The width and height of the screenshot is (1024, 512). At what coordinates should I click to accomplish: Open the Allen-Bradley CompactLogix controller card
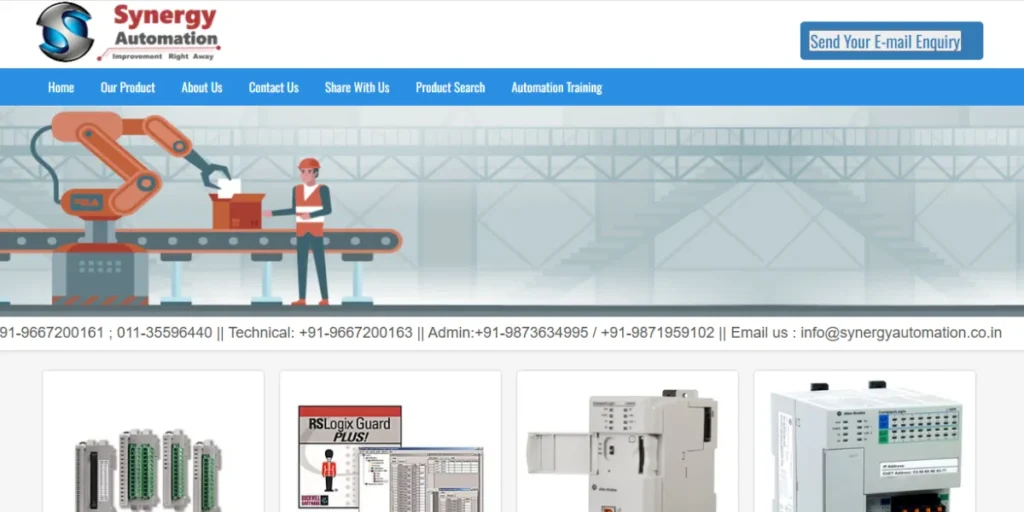pyautogui.click(x=865, y=441)
